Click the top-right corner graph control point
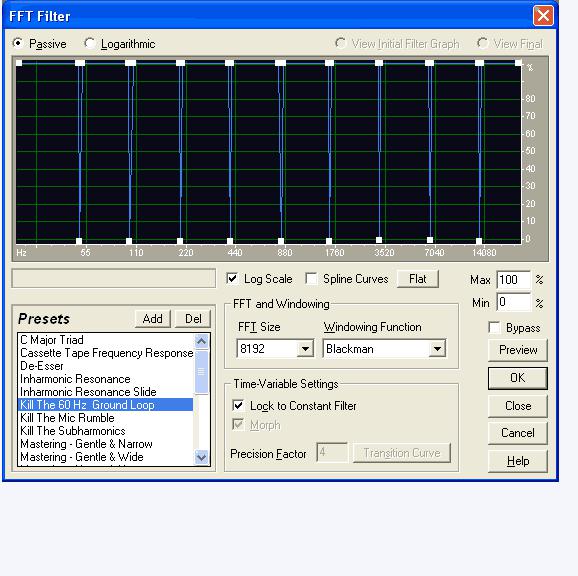578x576 pixels. [518, 63]
